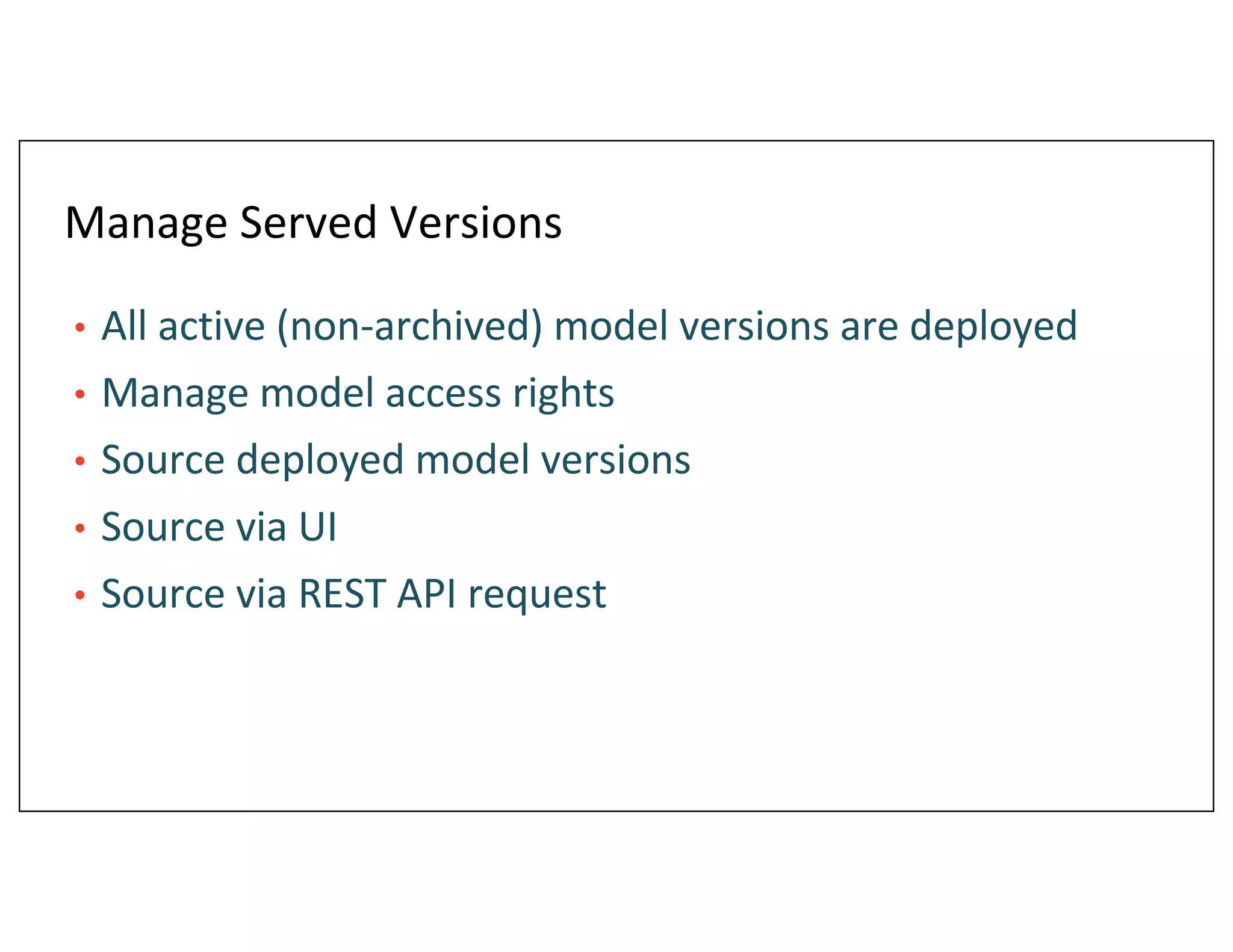Click the Source deployed model versions bullet text

pos(396,460)
